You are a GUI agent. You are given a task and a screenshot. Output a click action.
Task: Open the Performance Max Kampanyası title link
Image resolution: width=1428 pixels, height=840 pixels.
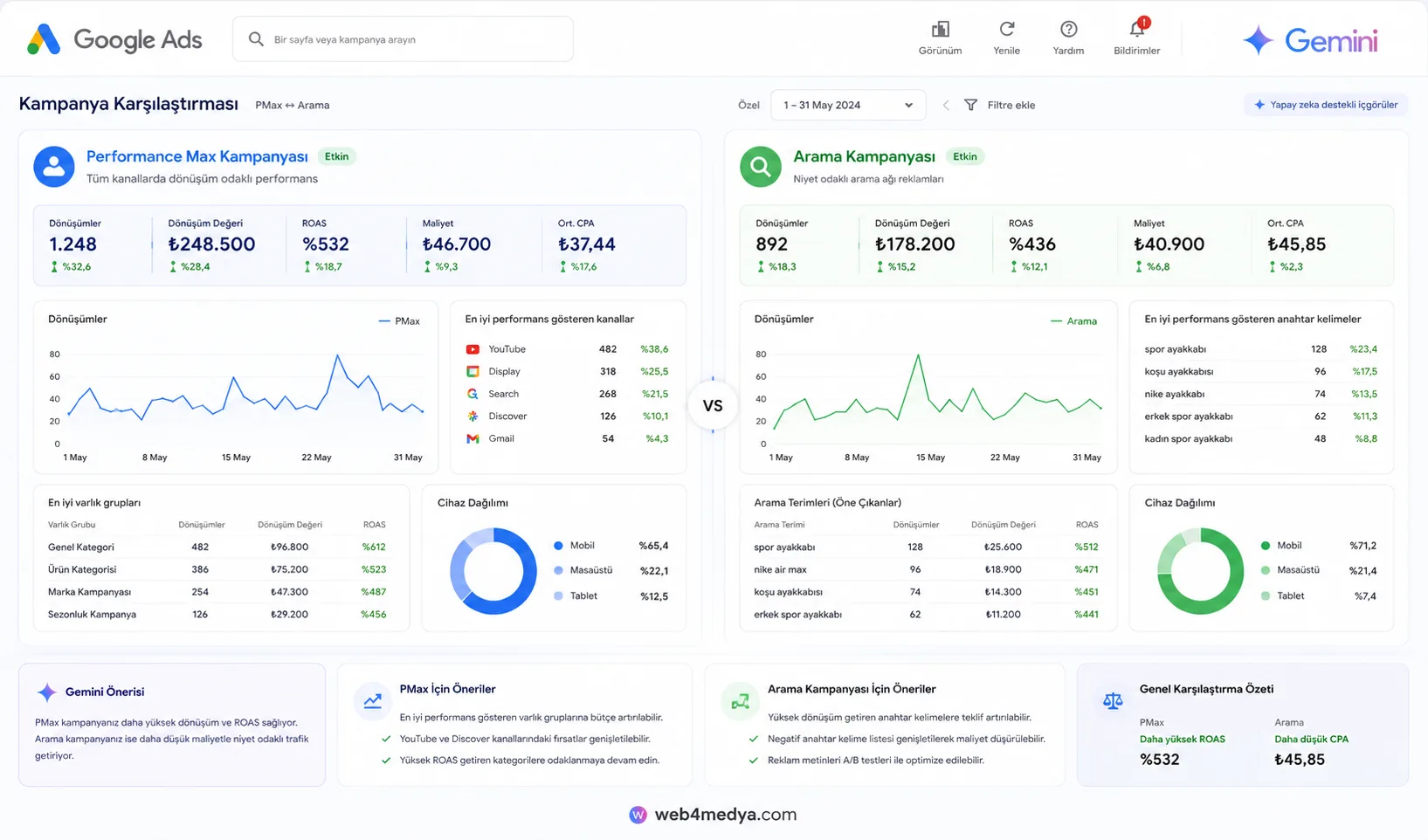click(197, 156)
